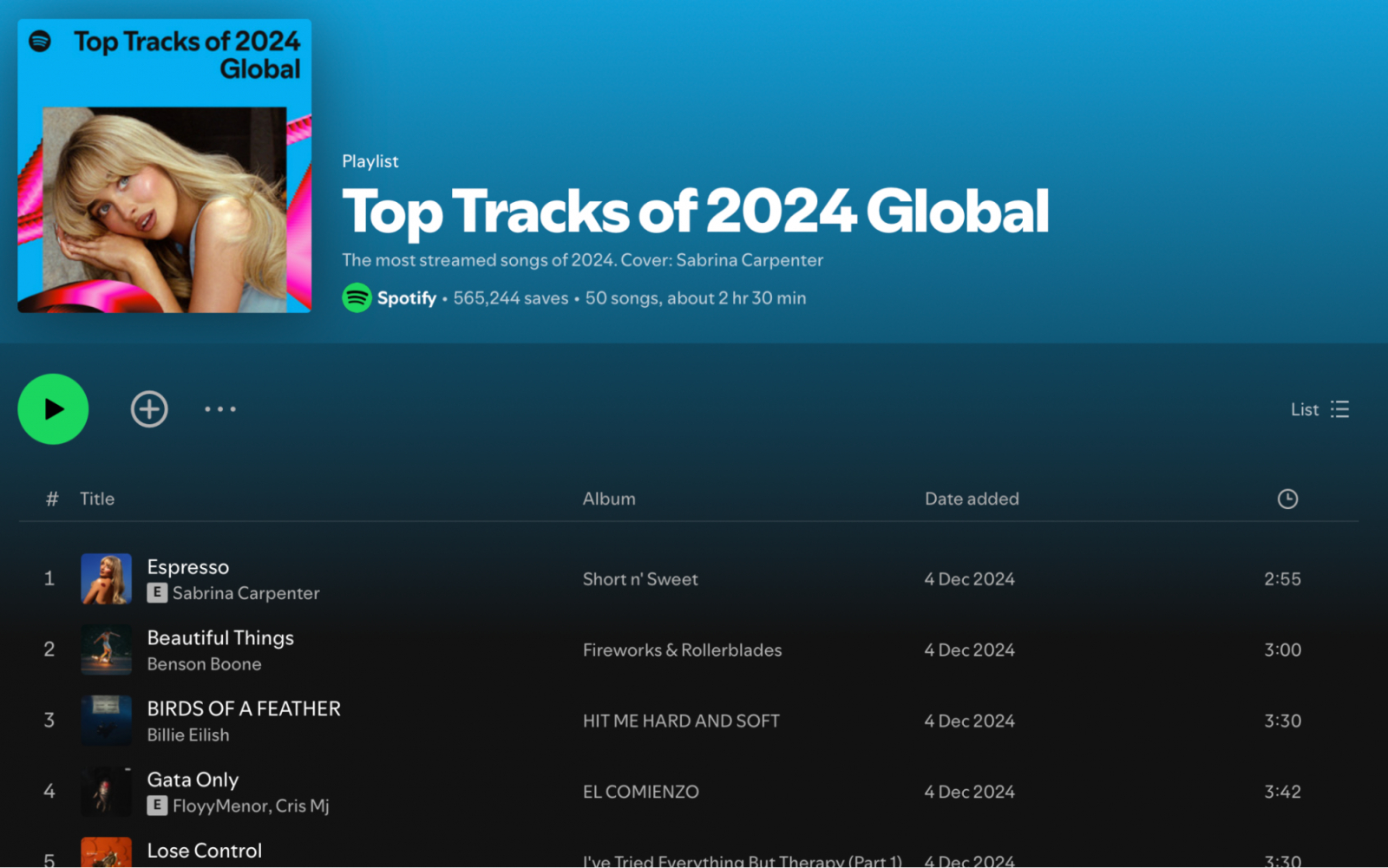Click the Beautiful Things album thumbnail

106,650
